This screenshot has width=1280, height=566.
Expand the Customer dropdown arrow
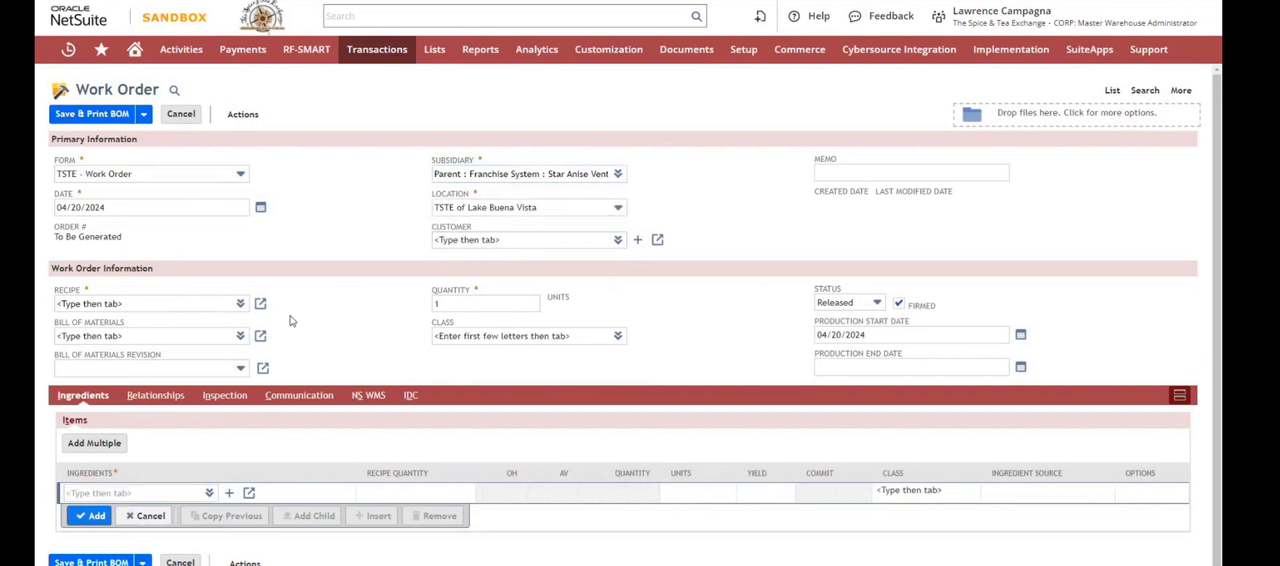tap(618, 240)
